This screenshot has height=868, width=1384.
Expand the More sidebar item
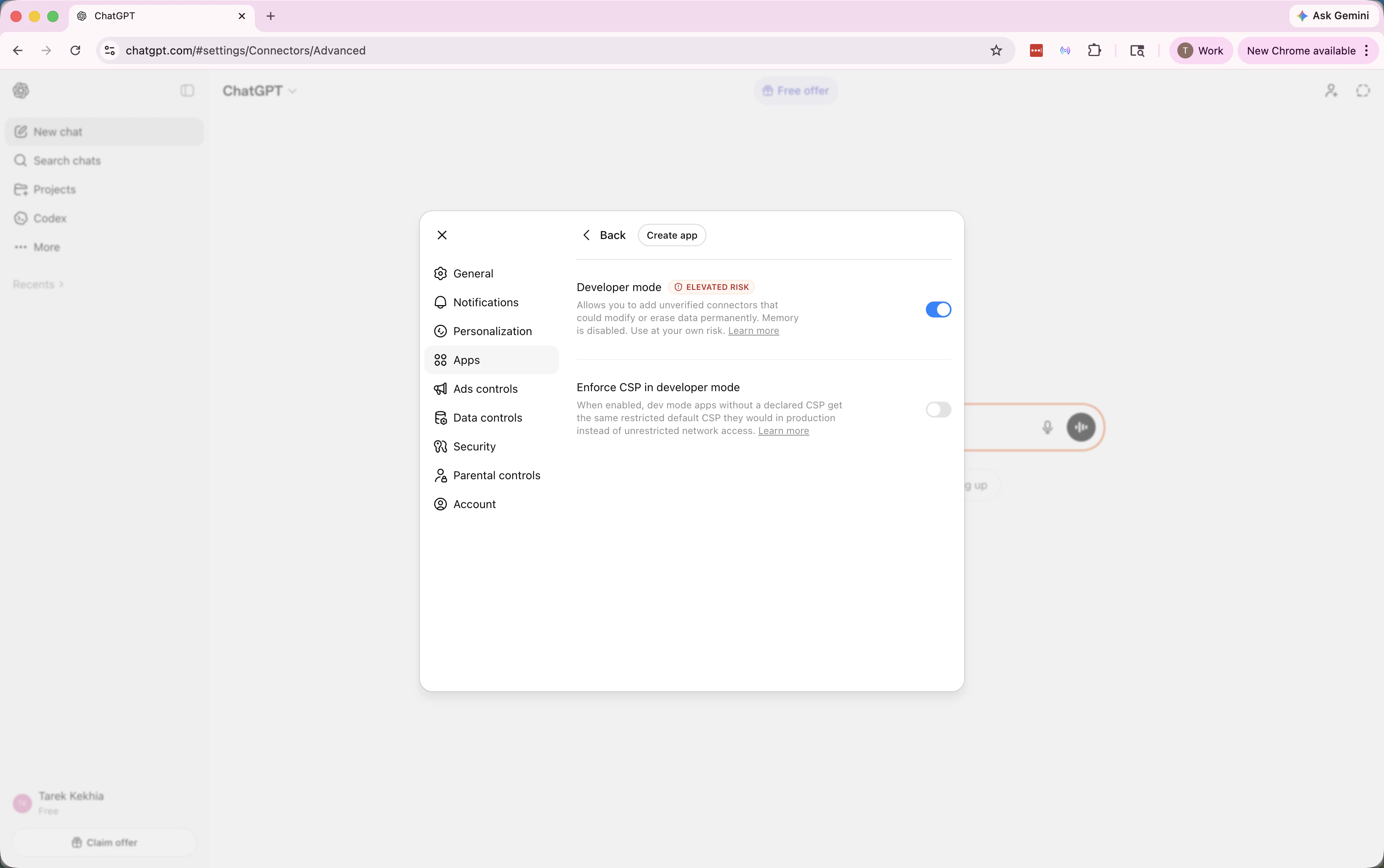click(105, 247)
